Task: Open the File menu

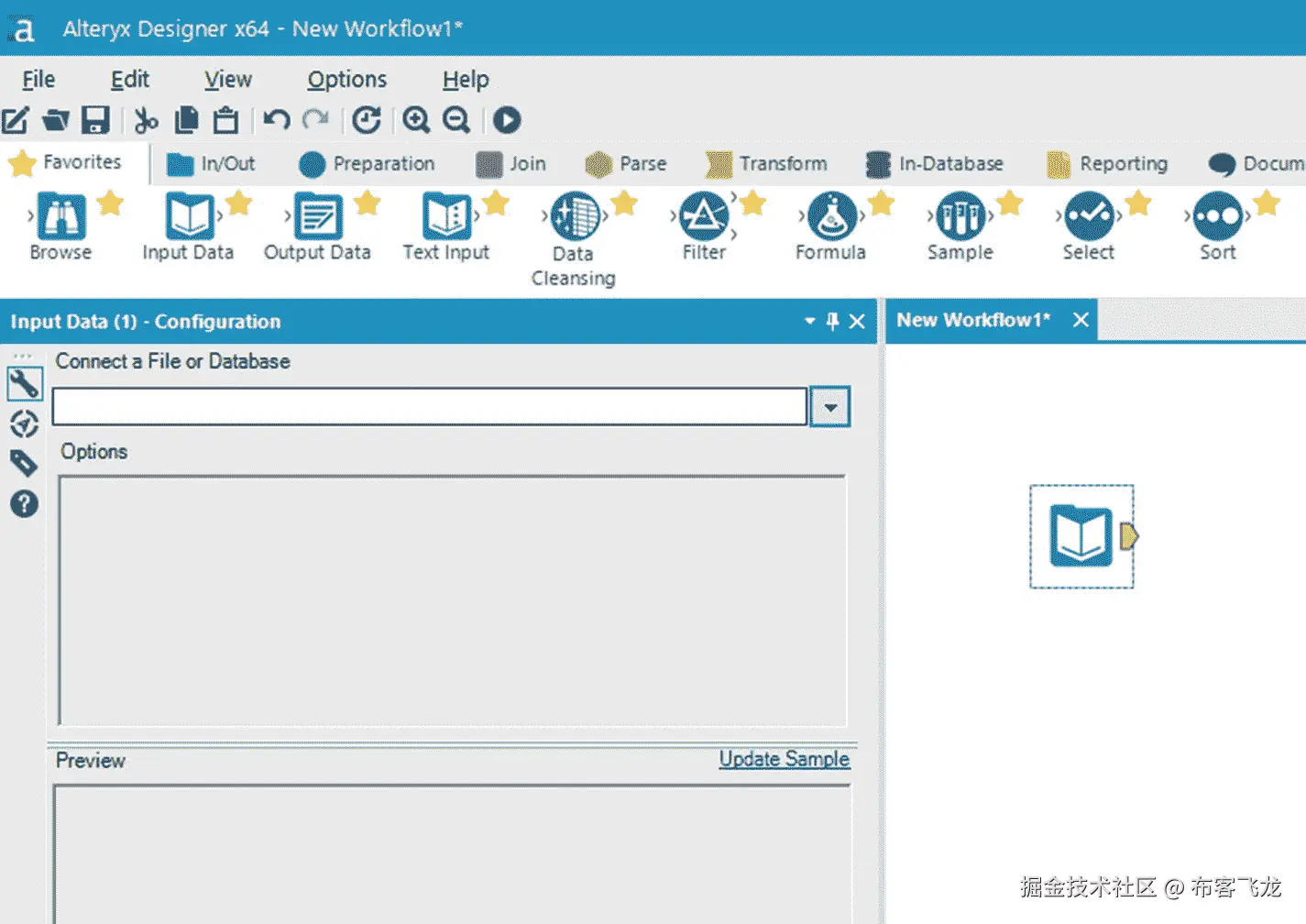Action: (38, 80)
